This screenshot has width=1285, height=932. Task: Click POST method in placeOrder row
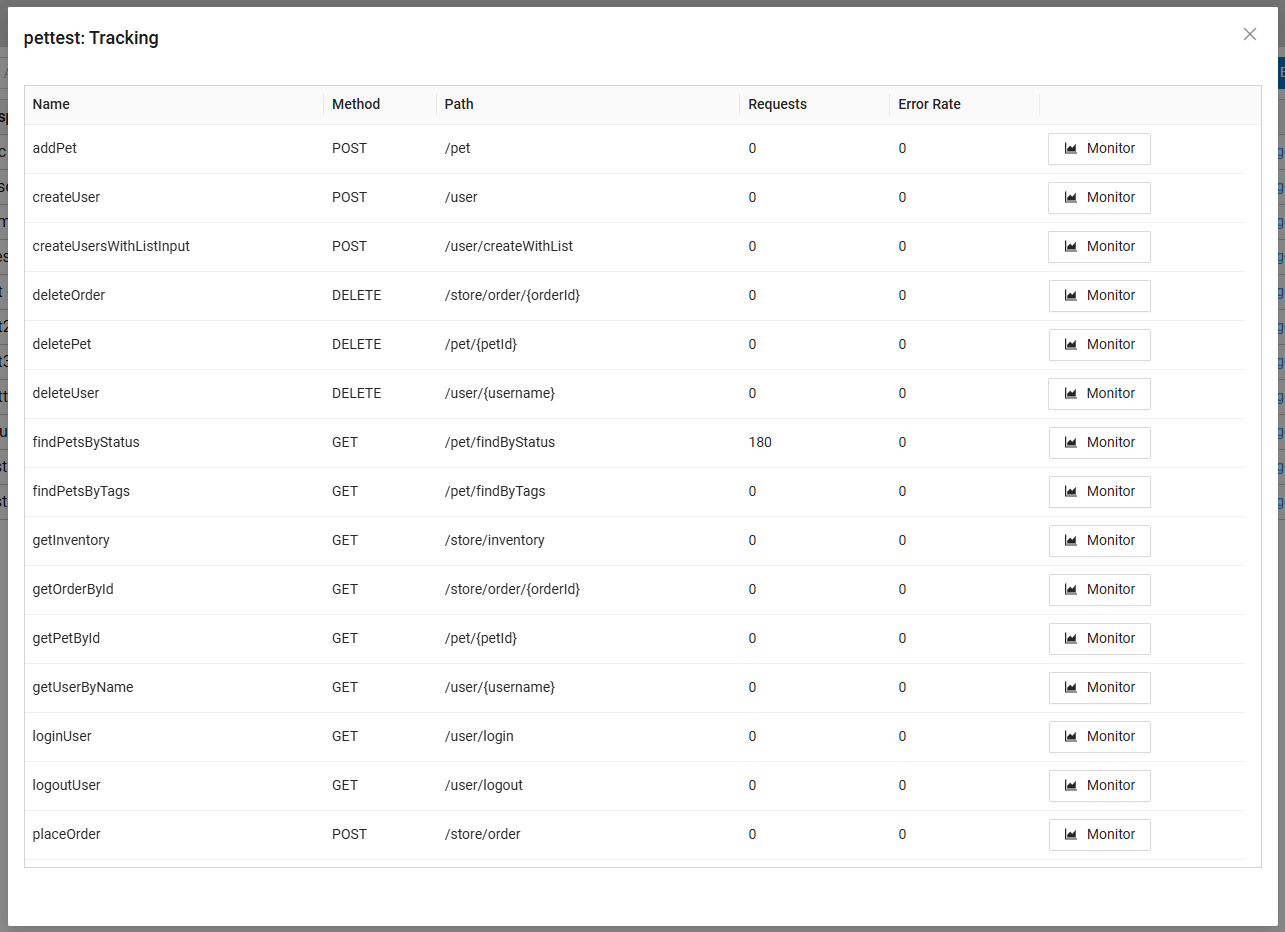(350, 834)
